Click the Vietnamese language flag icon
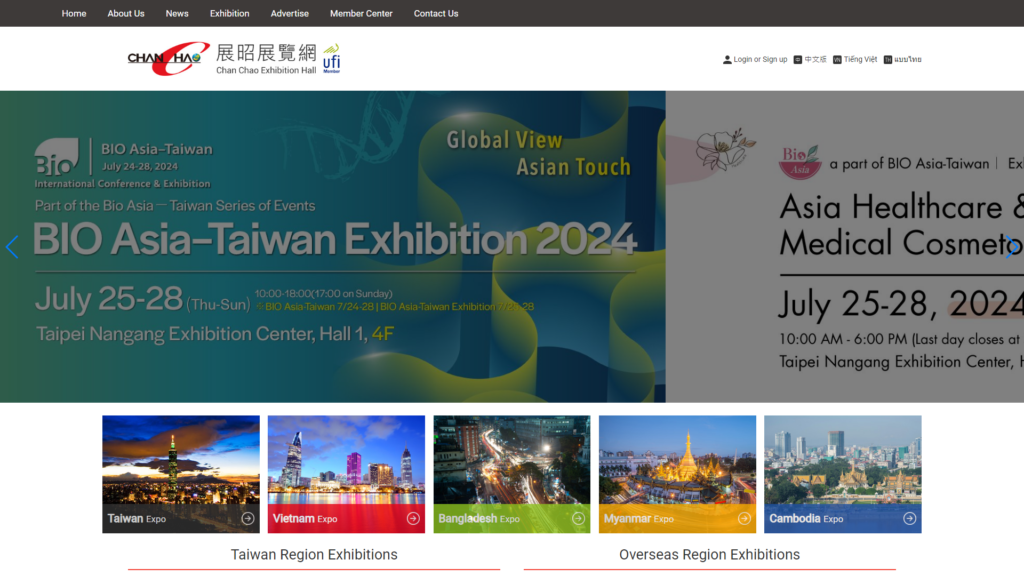1024x576 pixels. 837,59
